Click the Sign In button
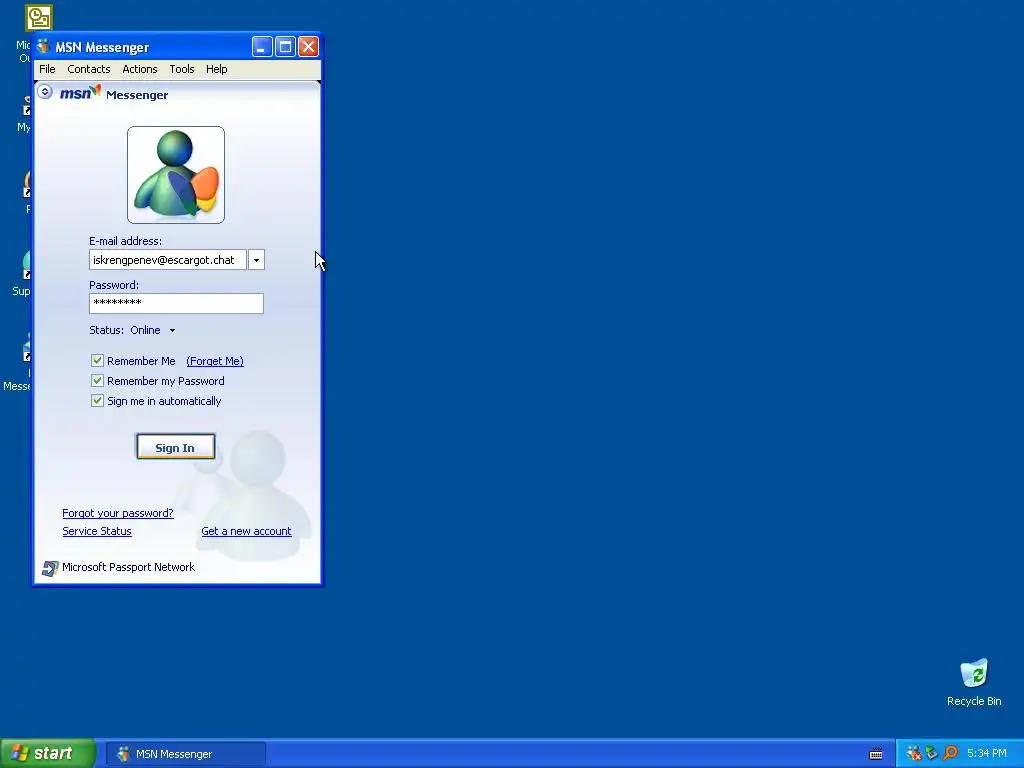The image size is (1024, 768). (175, 447)
